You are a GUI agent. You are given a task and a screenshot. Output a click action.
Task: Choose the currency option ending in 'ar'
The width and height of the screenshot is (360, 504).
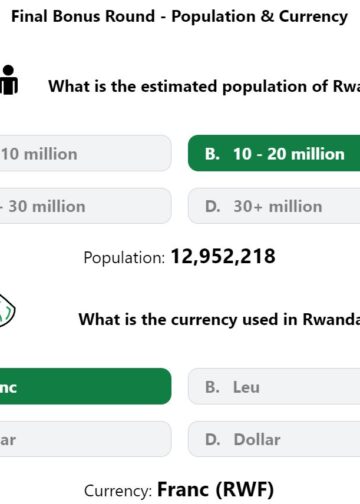(x=86, y=439)
